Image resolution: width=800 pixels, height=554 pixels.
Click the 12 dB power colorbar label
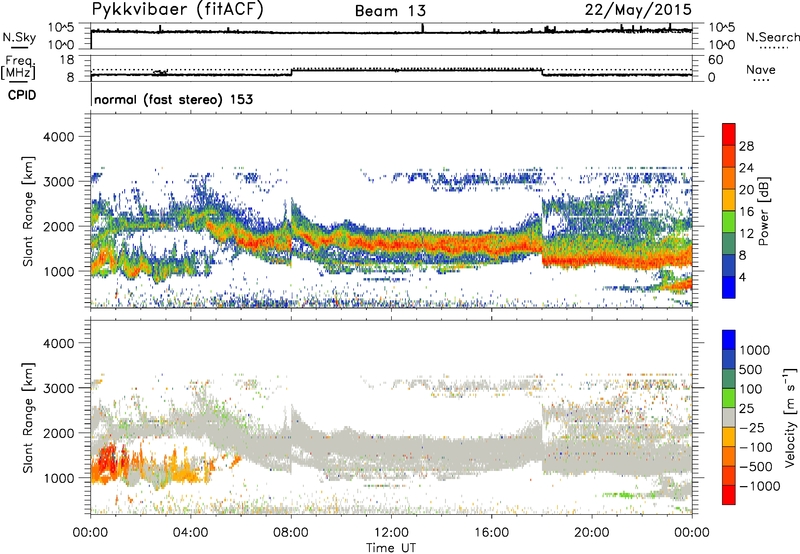[x=746, y=234]
